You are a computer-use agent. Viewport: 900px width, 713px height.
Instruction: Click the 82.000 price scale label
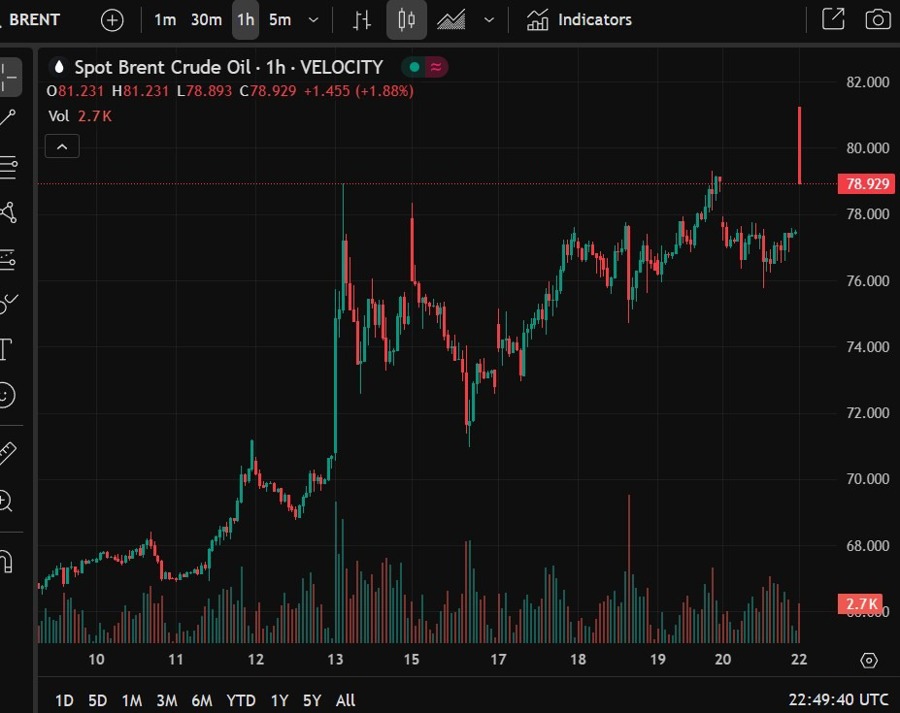pyautogui.click(x=867, y=82)
